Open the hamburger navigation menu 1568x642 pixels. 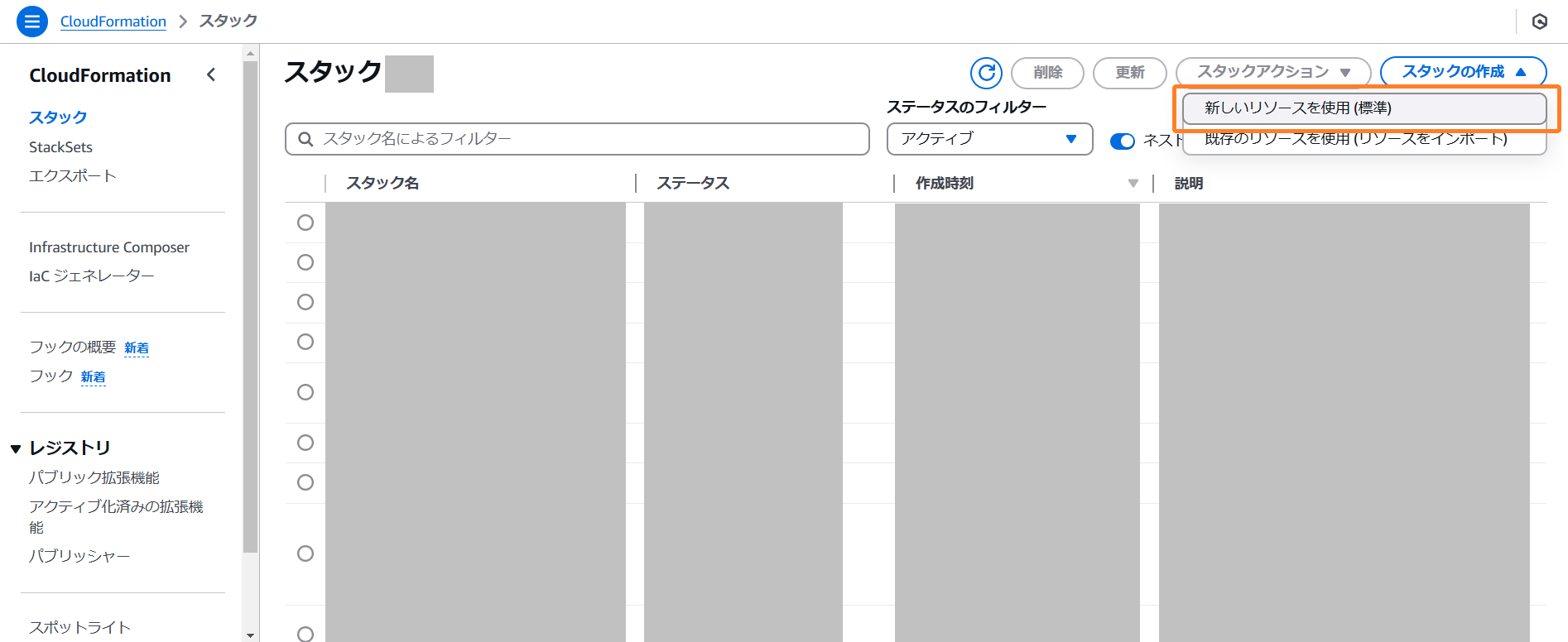click(32, 22)
